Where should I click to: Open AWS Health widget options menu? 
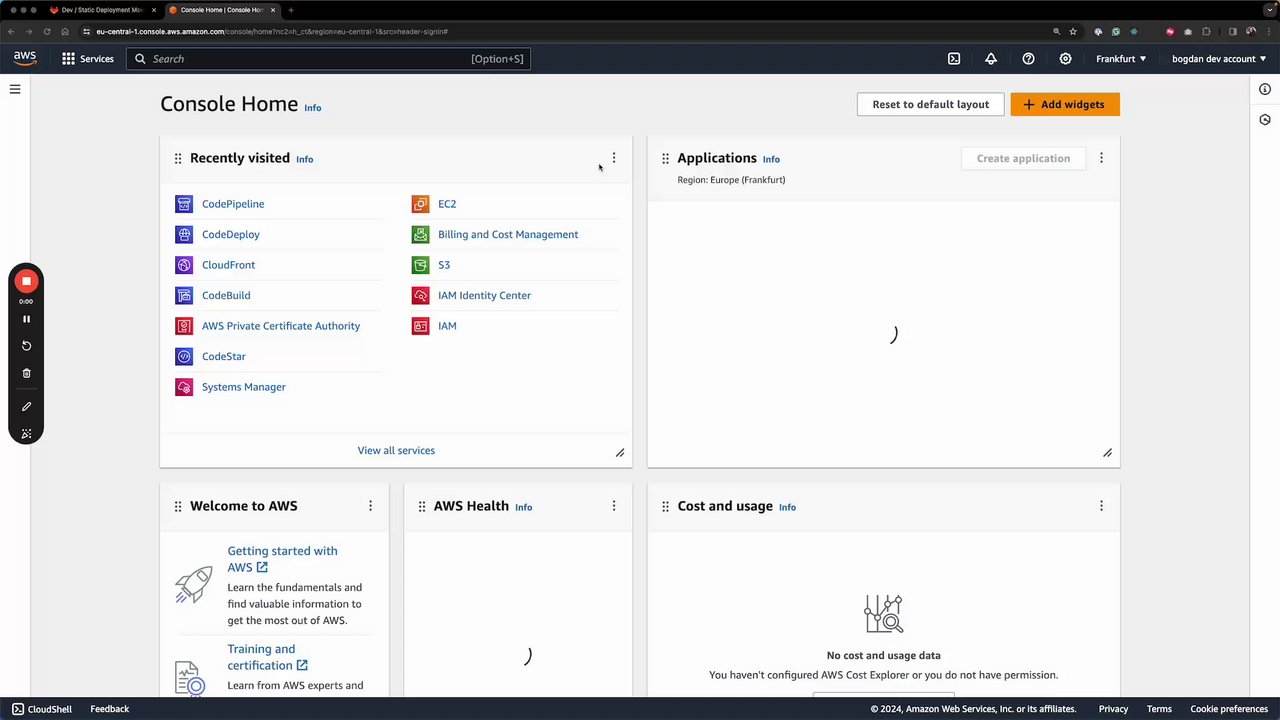(x=614, y=506)
